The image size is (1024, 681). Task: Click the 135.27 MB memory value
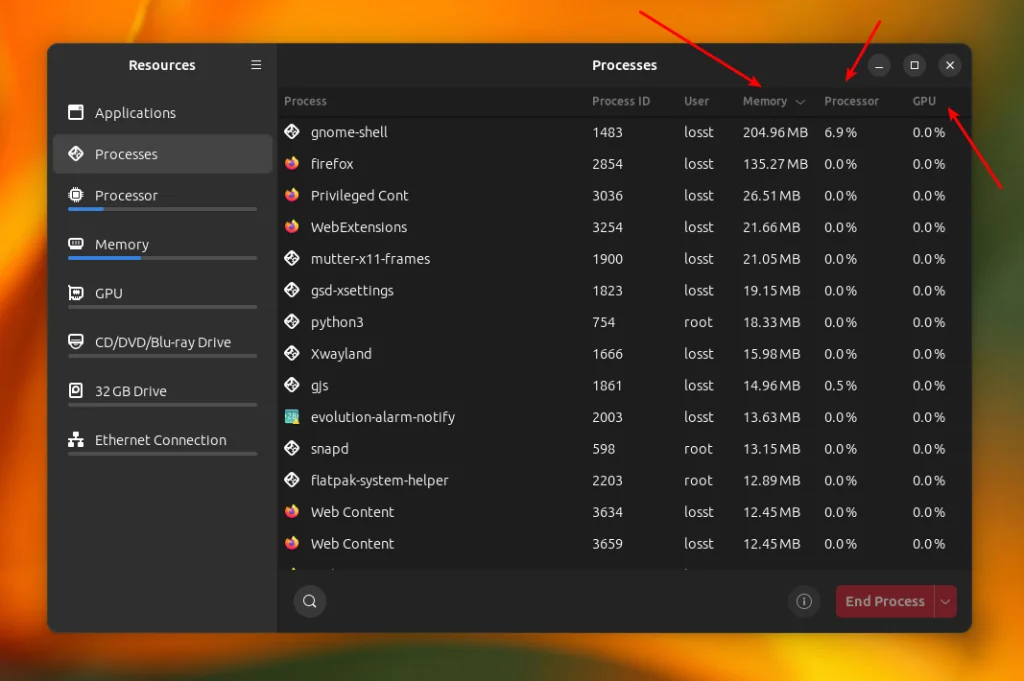[775, 164]
